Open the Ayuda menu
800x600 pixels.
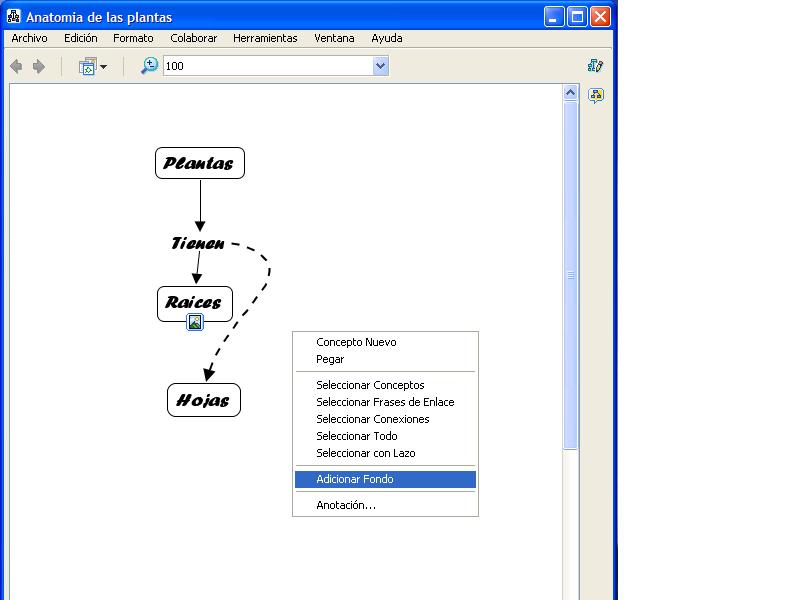point(387,38)
